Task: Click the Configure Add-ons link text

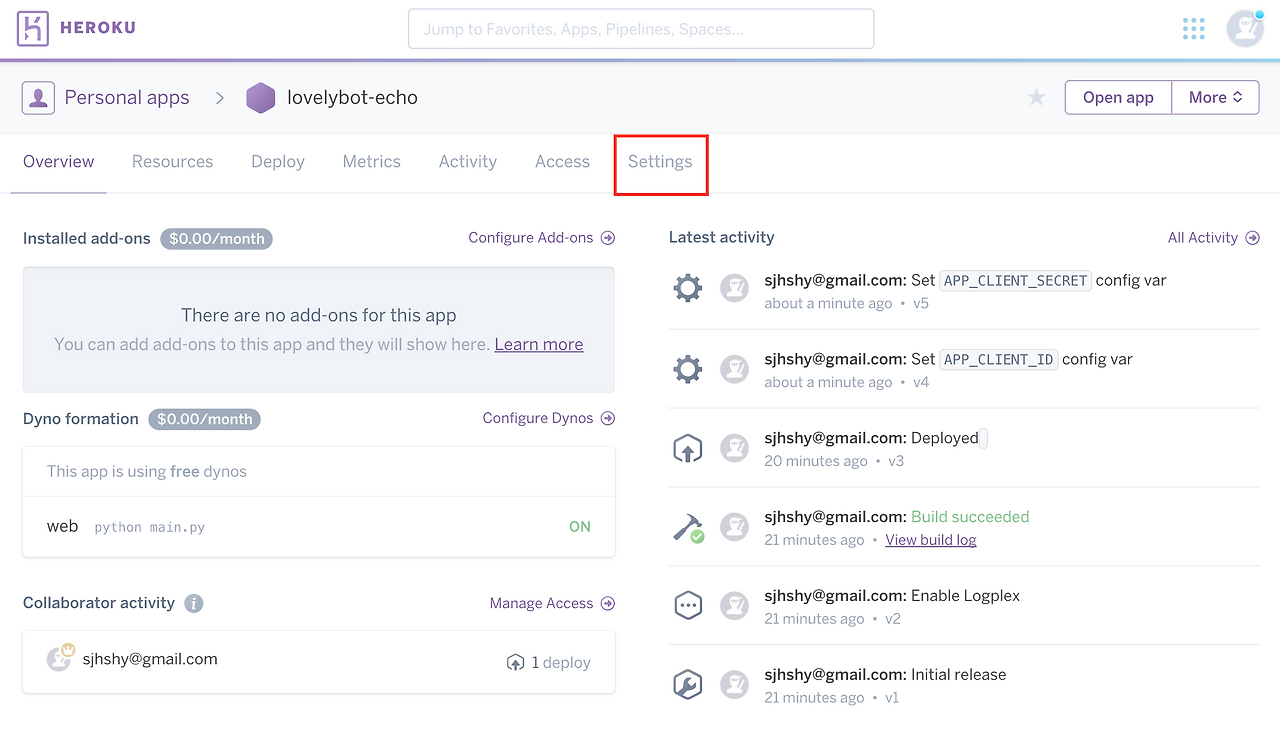Action: tap(531, 238)
